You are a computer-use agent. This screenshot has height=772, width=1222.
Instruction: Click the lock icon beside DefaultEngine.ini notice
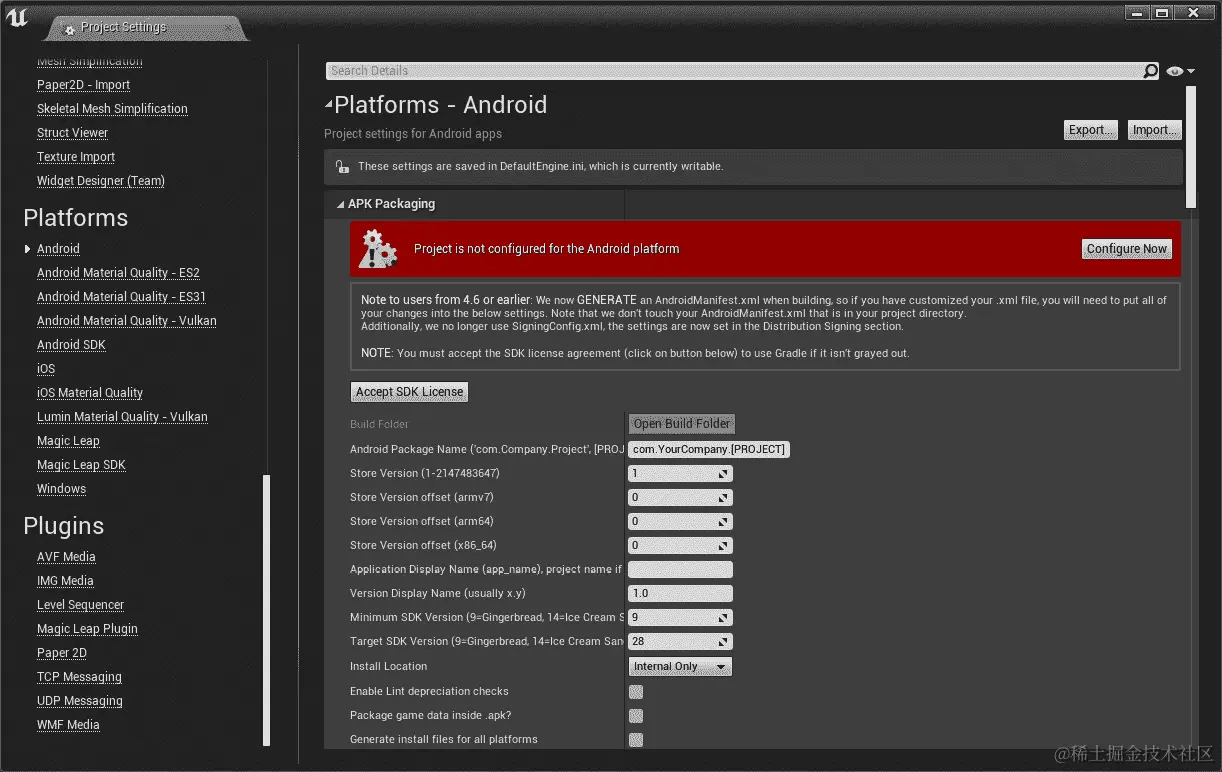tap(342, 167)
